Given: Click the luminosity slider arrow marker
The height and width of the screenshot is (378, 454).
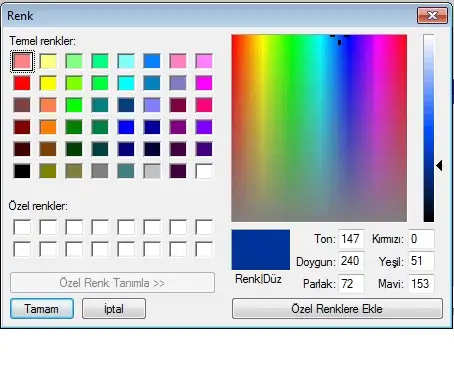Looking at the screenshot, I should pos(439,165).
